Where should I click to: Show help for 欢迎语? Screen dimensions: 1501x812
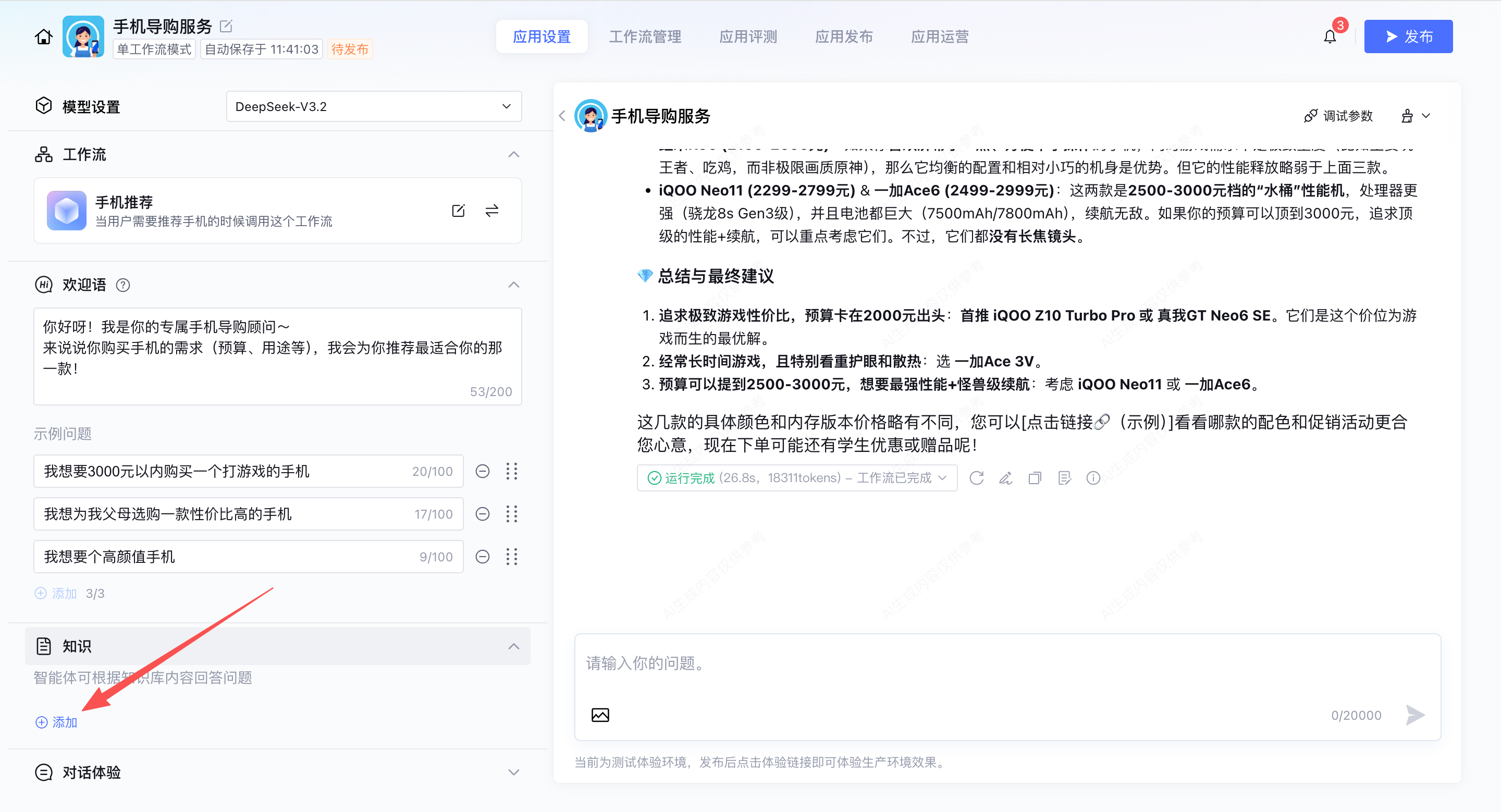(x=123, y=285)
